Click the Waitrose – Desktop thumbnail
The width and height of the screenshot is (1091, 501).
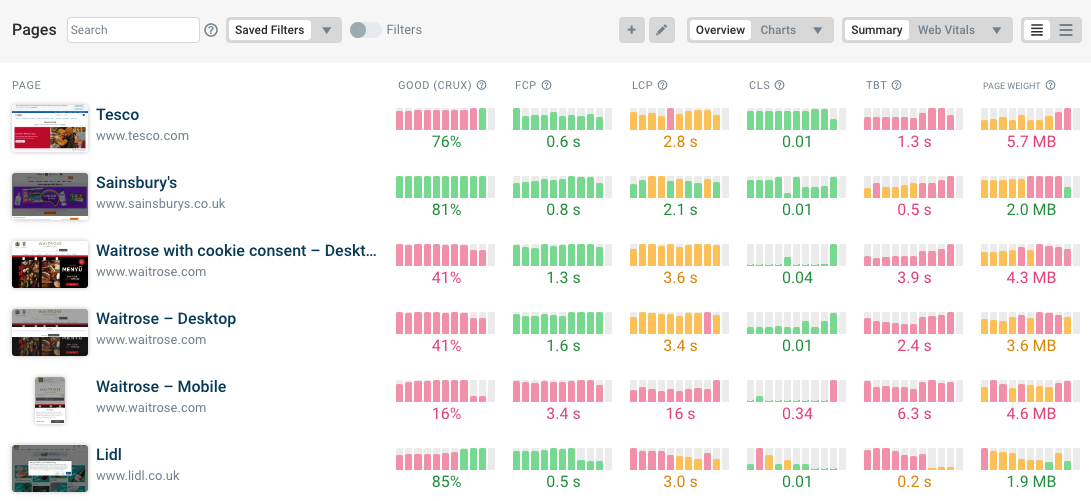click(50, 333)
